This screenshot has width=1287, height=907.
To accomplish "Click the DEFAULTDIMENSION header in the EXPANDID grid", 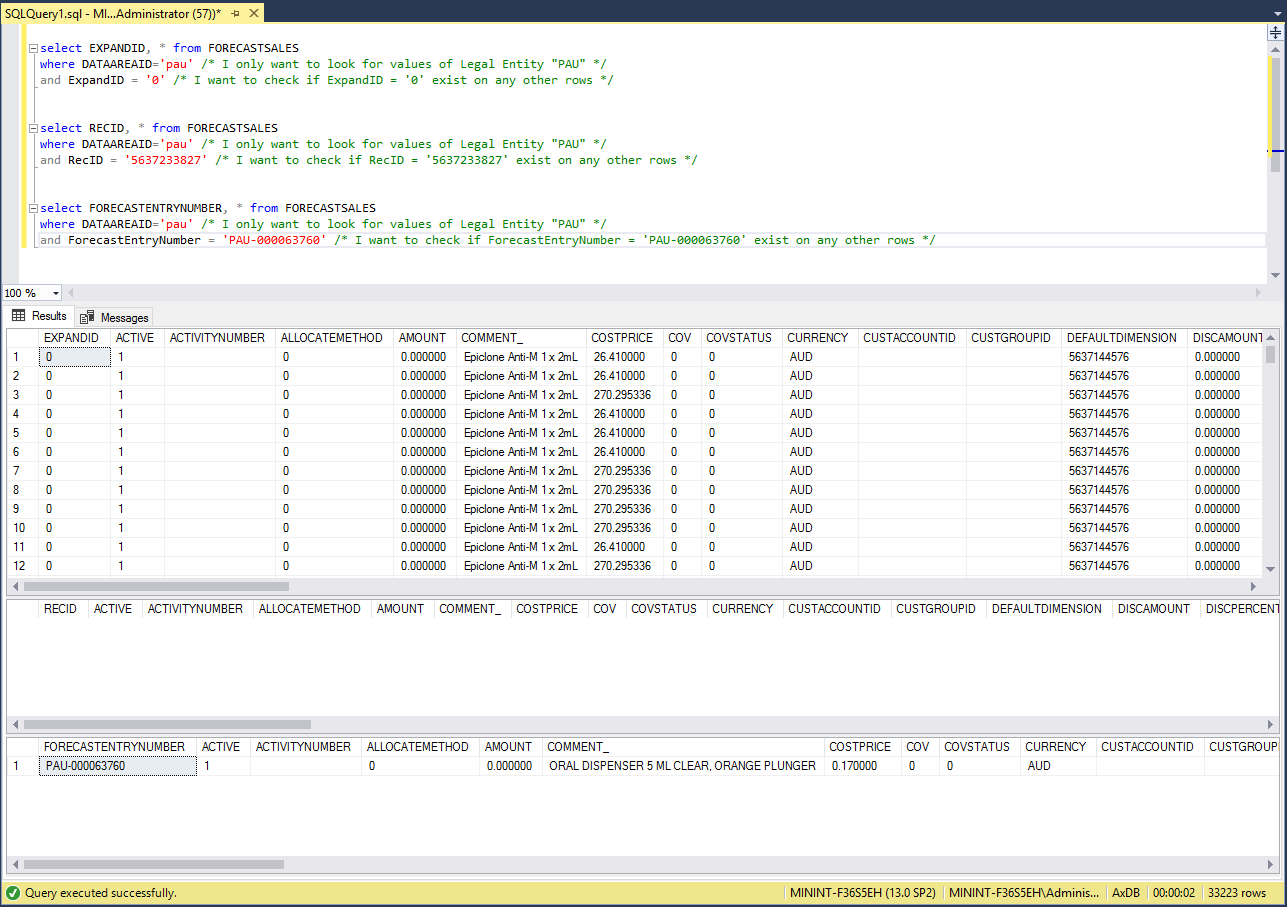I will 1124,338.
